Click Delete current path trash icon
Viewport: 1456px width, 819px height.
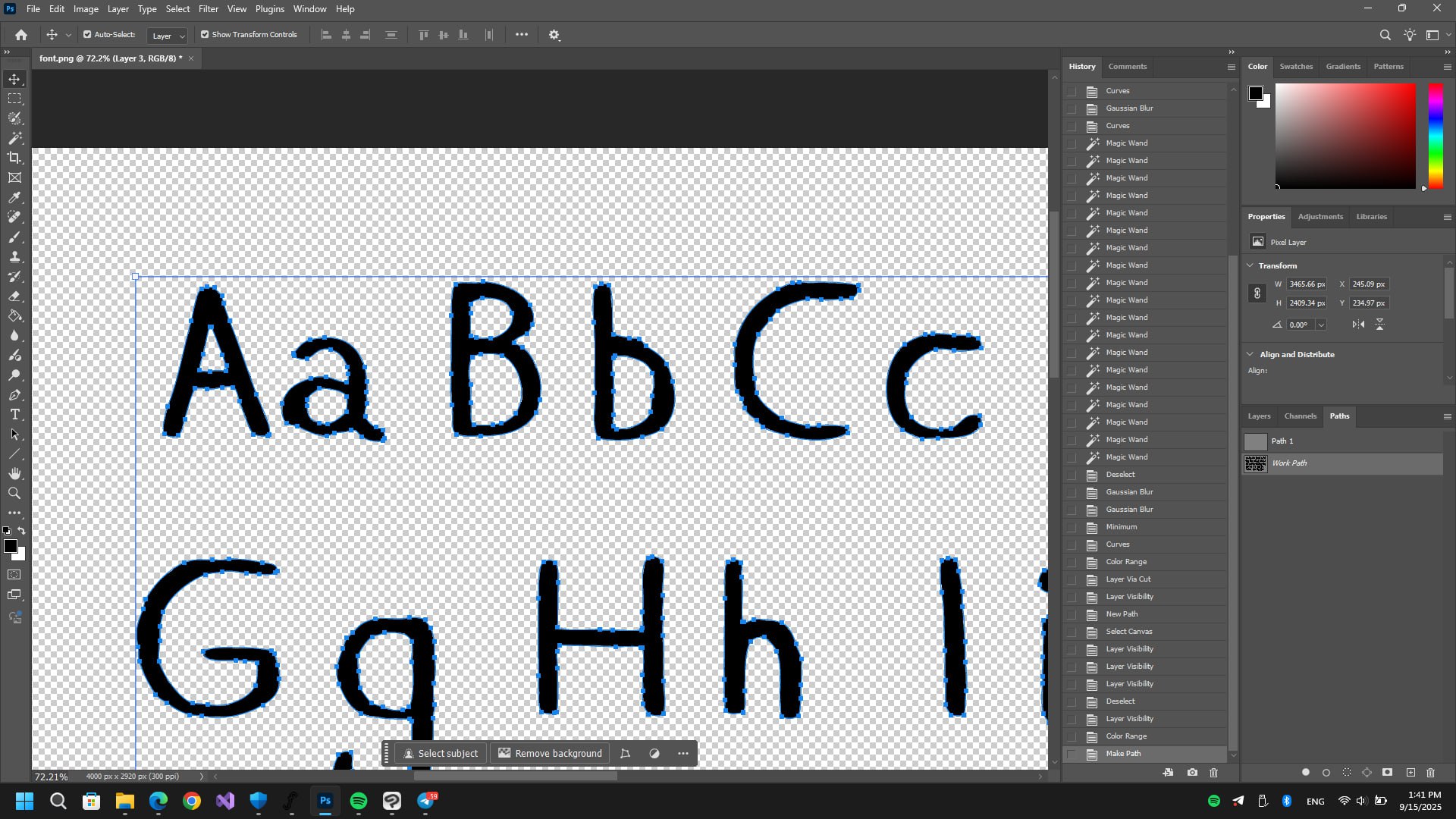(x=1431, y=773)
